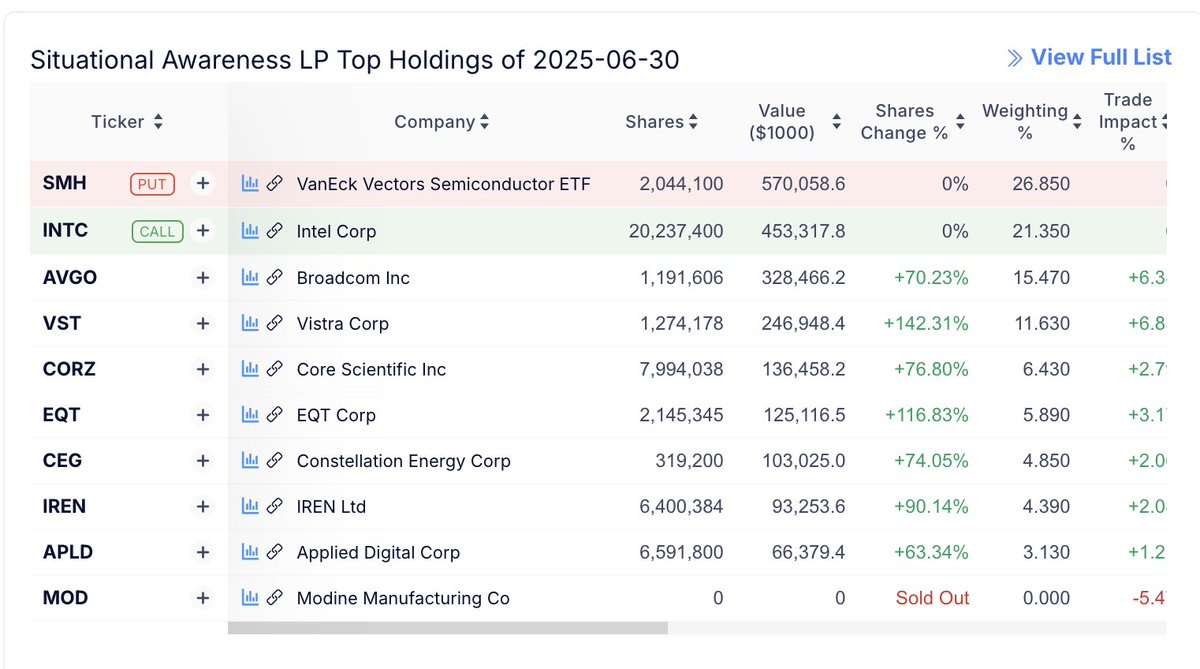The height and width of the screenshot is (669, 1200).
Task: Open the chart icon for Broadcom Inc
Action: [250, 278]
